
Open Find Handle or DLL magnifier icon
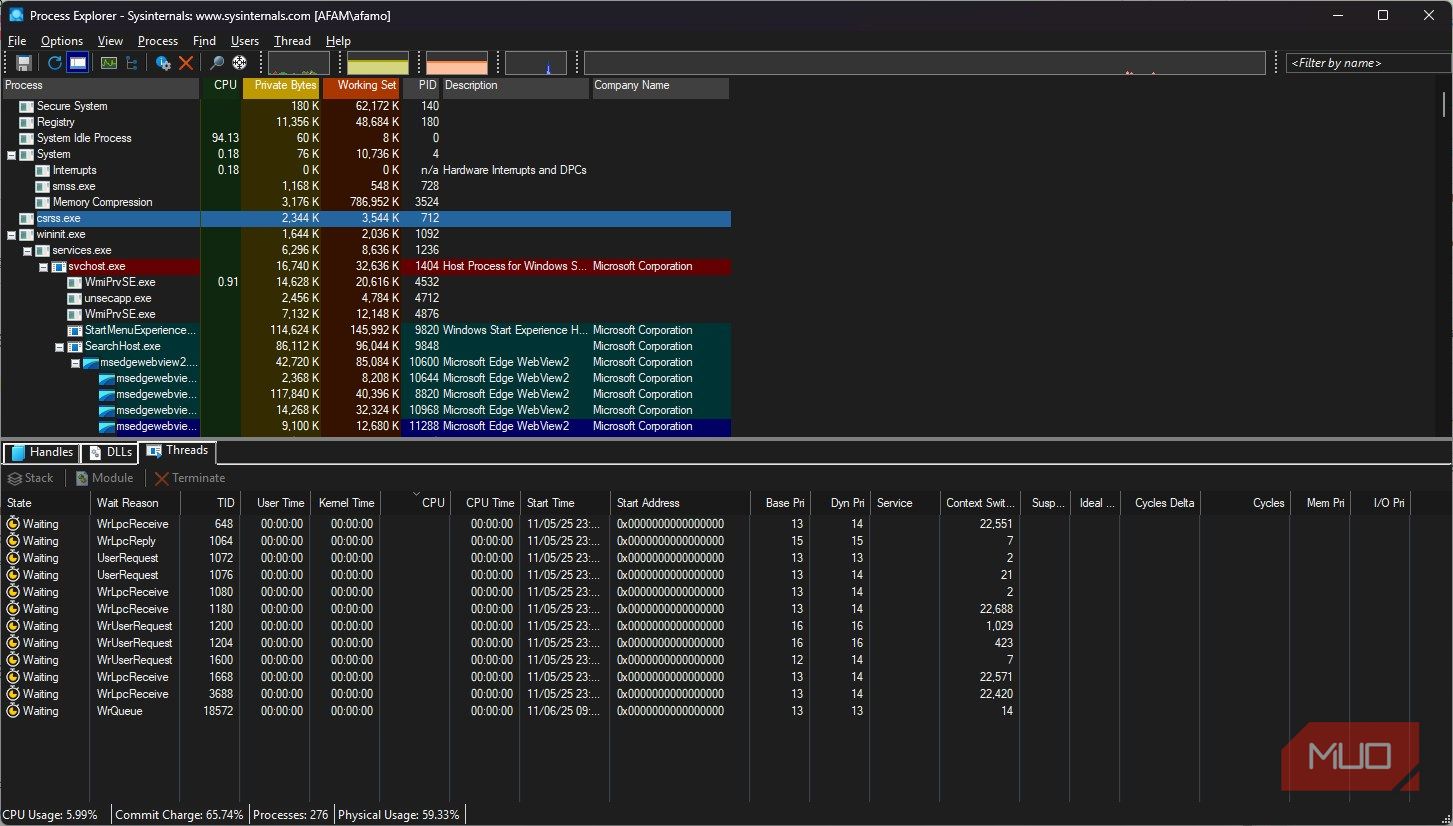[216, 63]
